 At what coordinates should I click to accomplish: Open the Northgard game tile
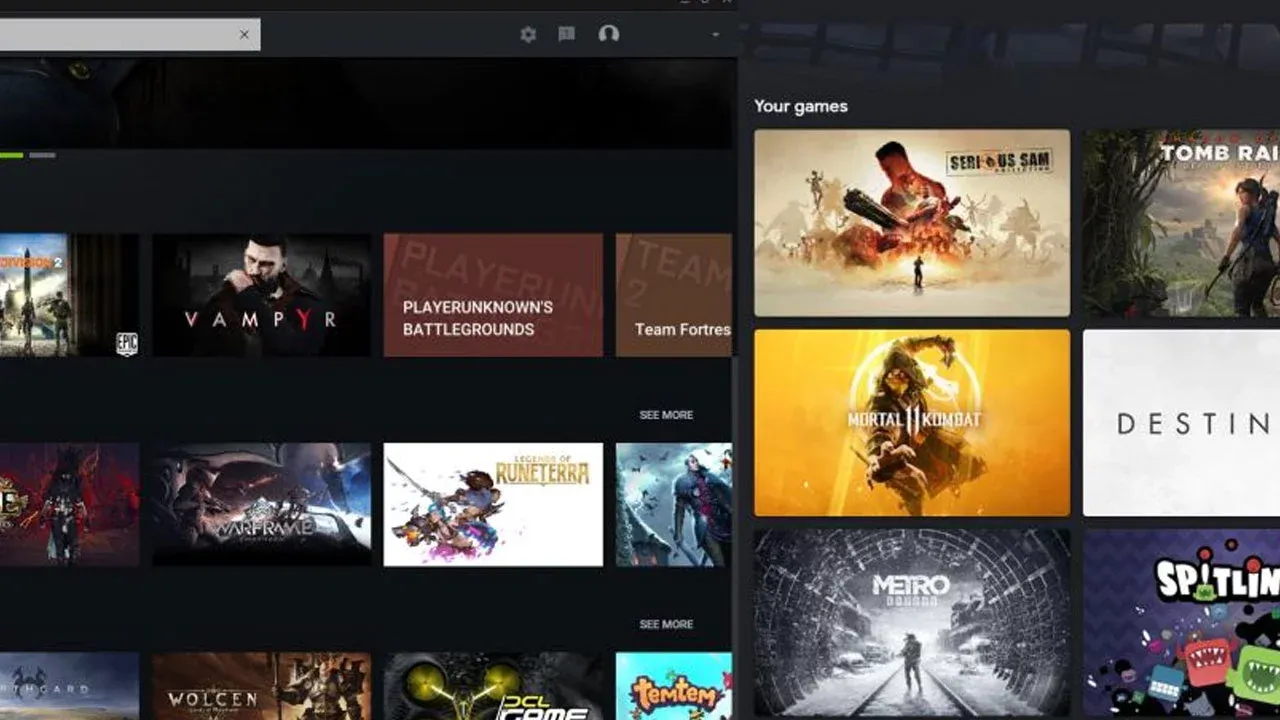coord(69,686)
